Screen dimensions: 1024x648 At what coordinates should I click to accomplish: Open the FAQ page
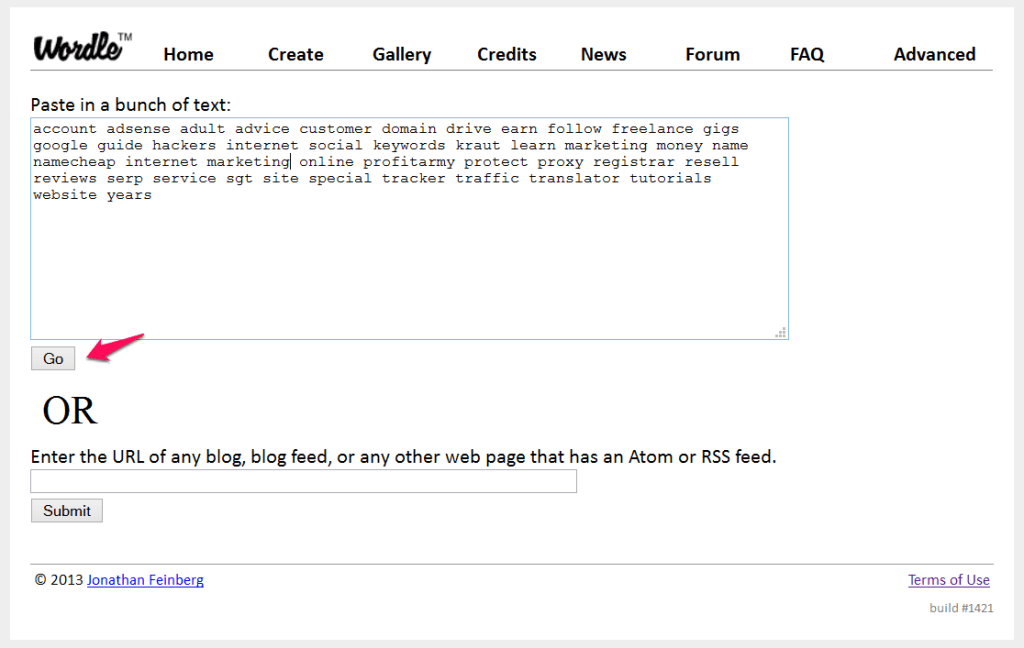(x=807, y=54)
